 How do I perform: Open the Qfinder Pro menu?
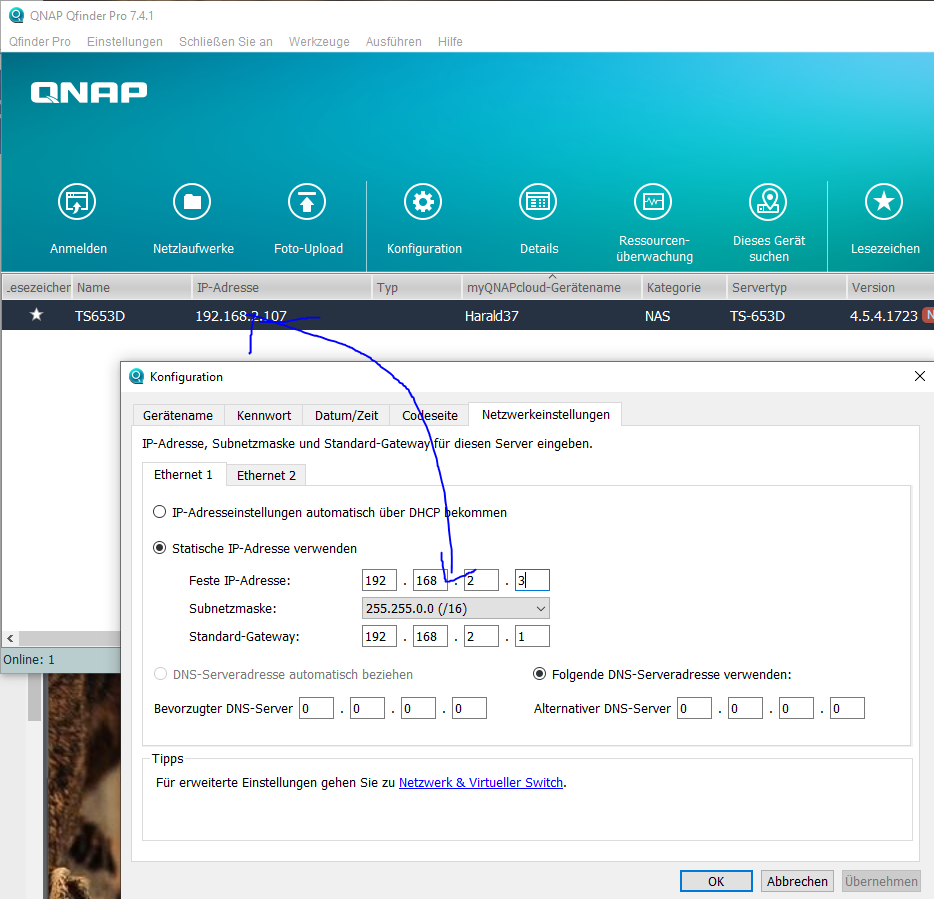coord(40,42)
